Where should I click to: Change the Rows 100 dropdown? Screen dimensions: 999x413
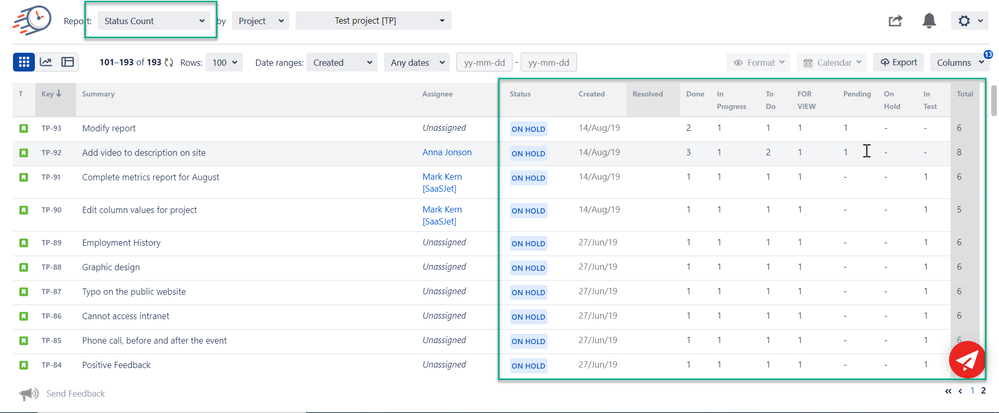(224, 62)
